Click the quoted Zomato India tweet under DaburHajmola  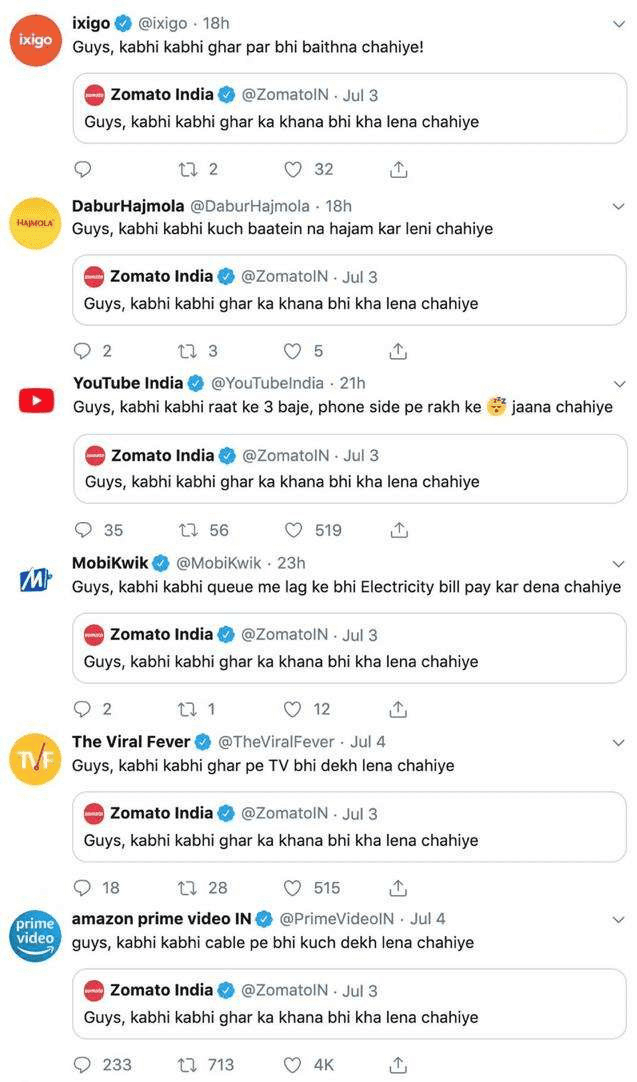pos(348,290)
